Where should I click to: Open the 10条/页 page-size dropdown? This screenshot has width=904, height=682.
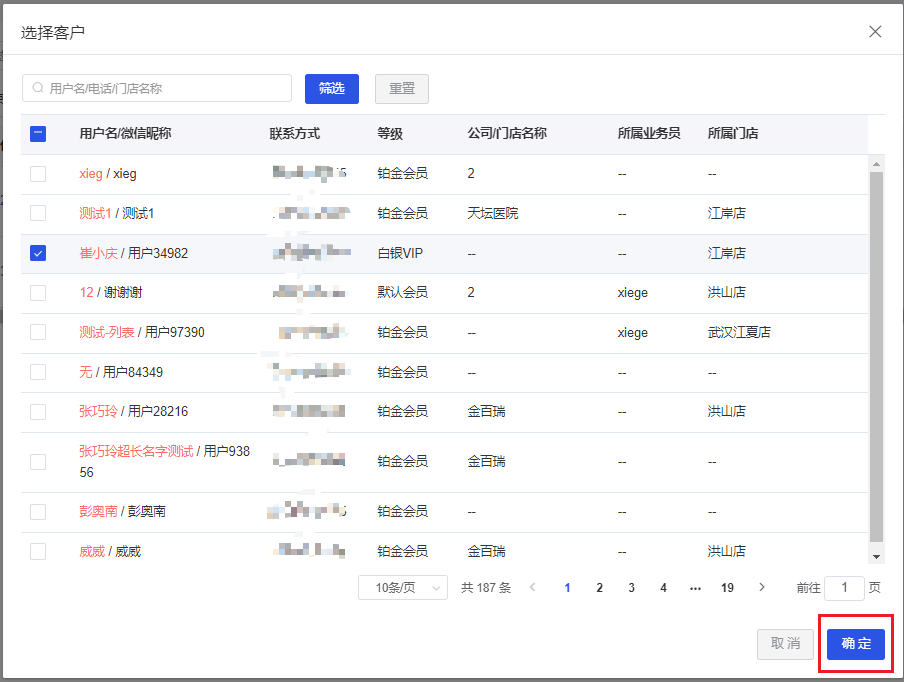click(x=402, y=588)
